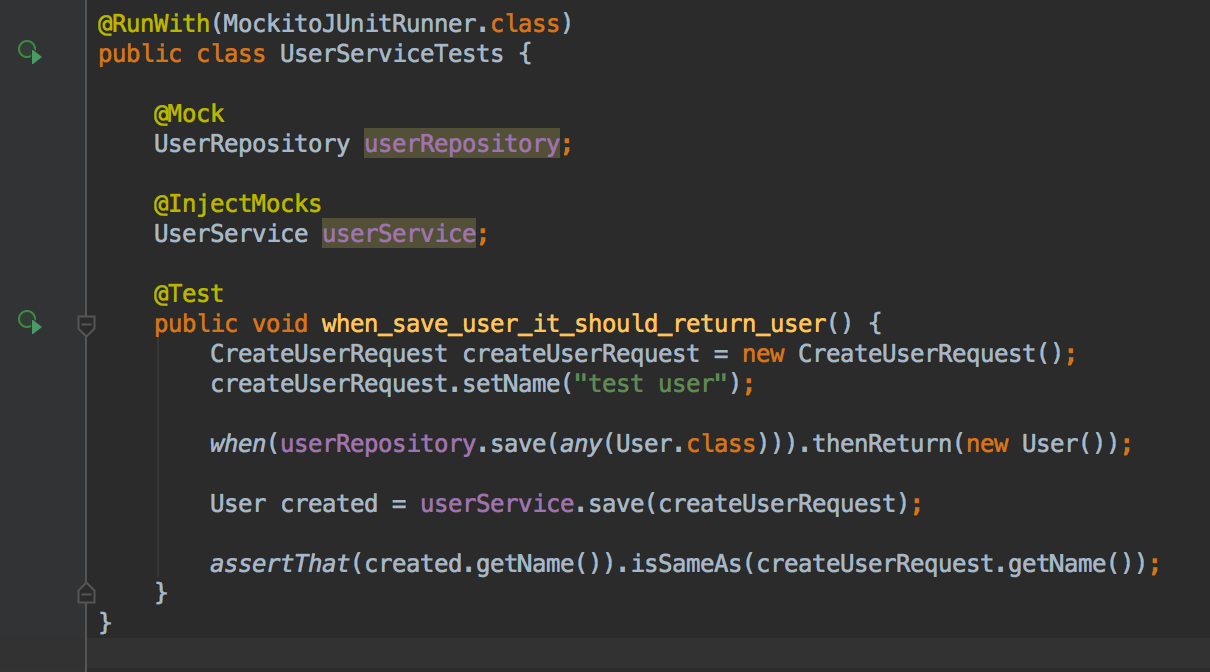Collapse the method using the bottom fold marker
Screen dimensions: 1210x672
point(86,592)
